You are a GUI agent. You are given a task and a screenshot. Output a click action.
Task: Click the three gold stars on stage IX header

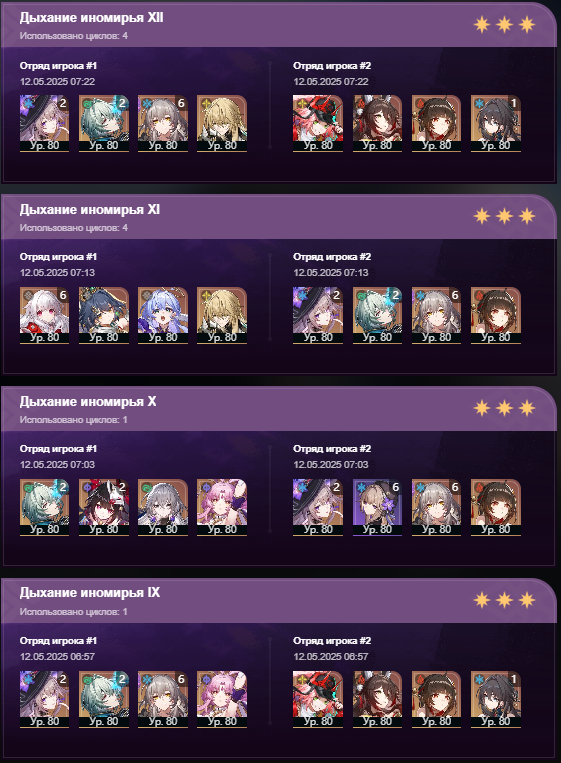coord(505,600)
